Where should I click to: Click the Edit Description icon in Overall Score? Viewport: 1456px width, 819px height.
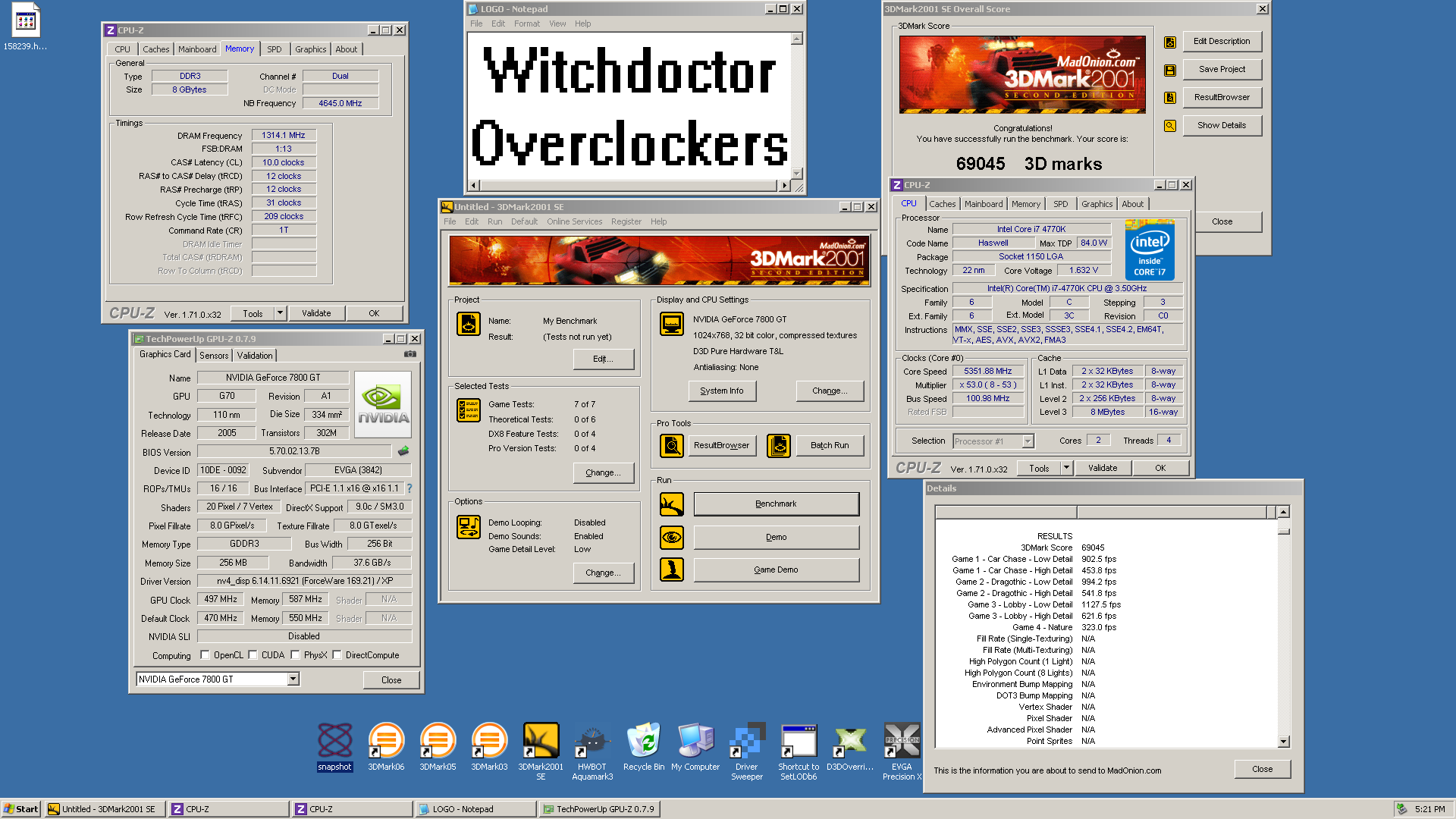pos(1170,42)
